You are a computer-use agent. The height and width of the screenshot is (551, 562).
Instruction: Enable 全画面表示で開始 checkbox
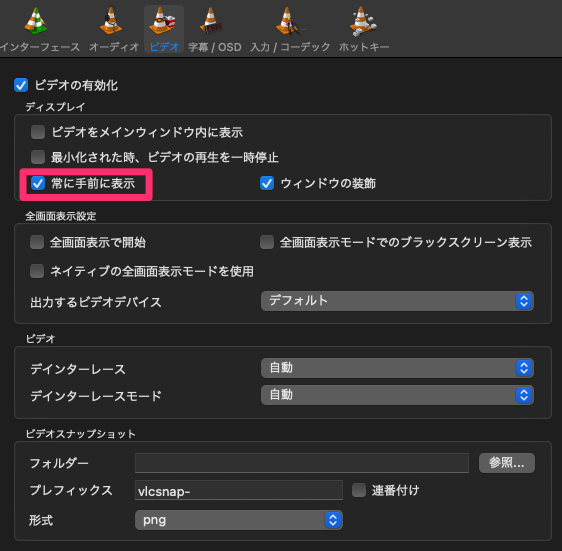click(37, 242)
